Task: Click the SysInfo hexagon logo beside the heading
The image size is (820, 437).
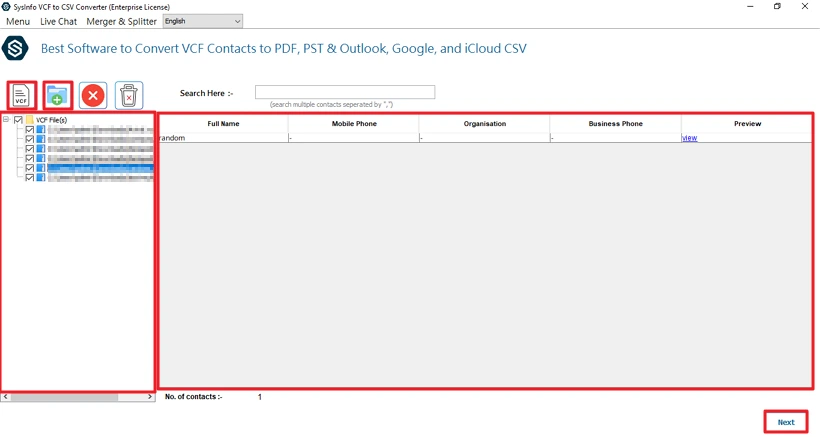Action: click(15, 49)
